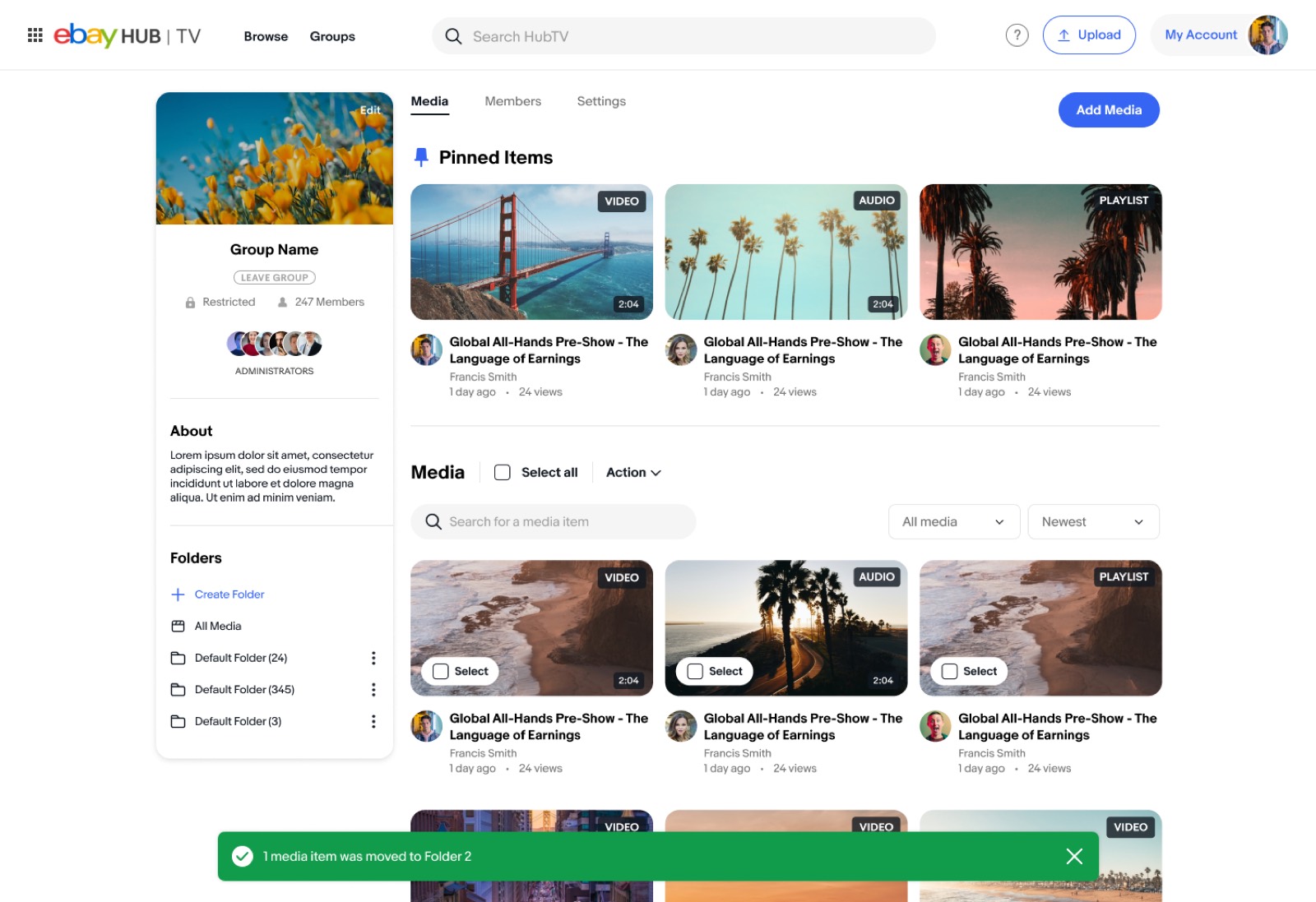Open the Golden Gate Bridge video thumbnail

pos(531,252)
